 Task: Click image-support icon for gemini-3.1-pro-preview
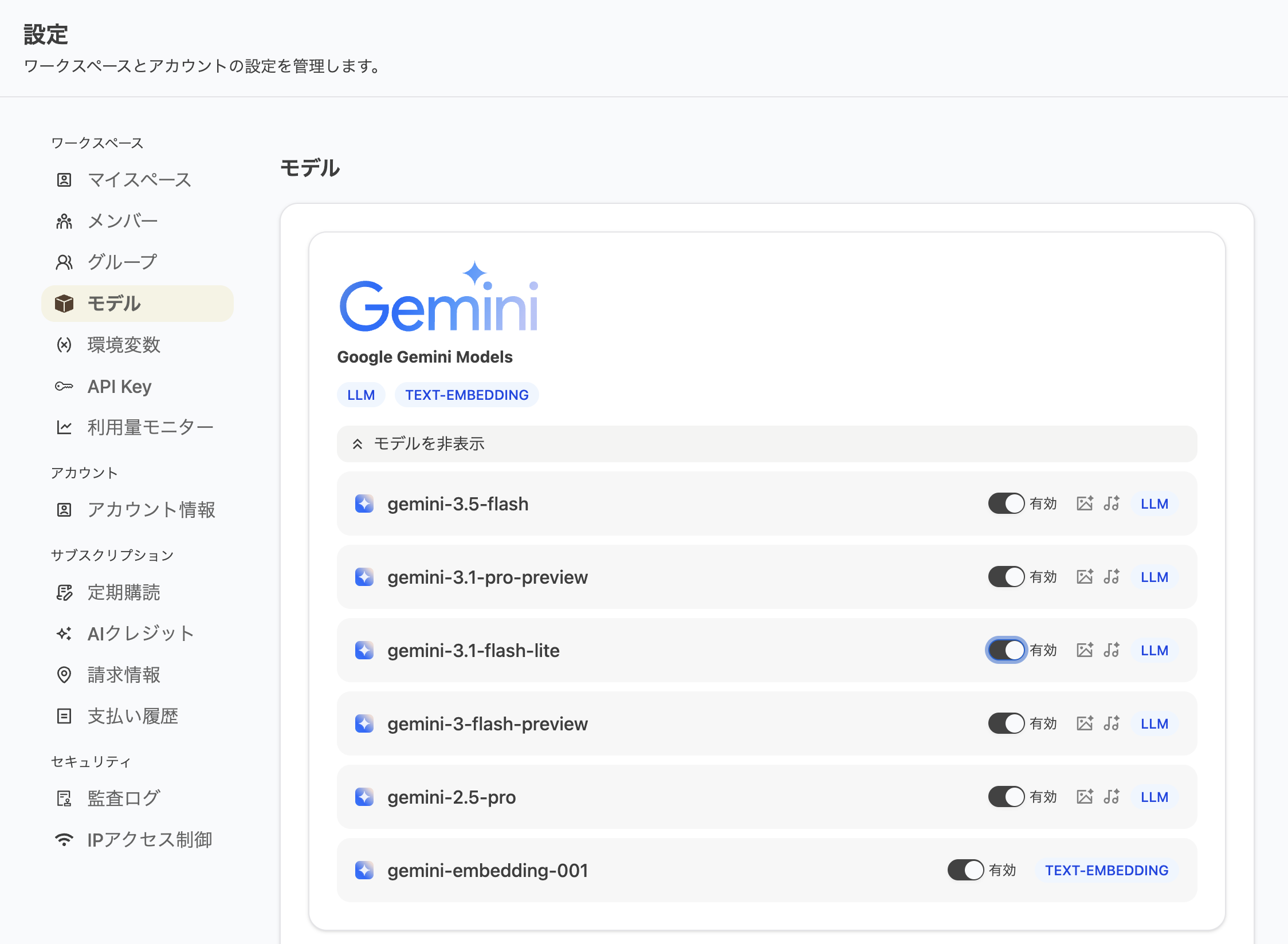(1085, 577)
